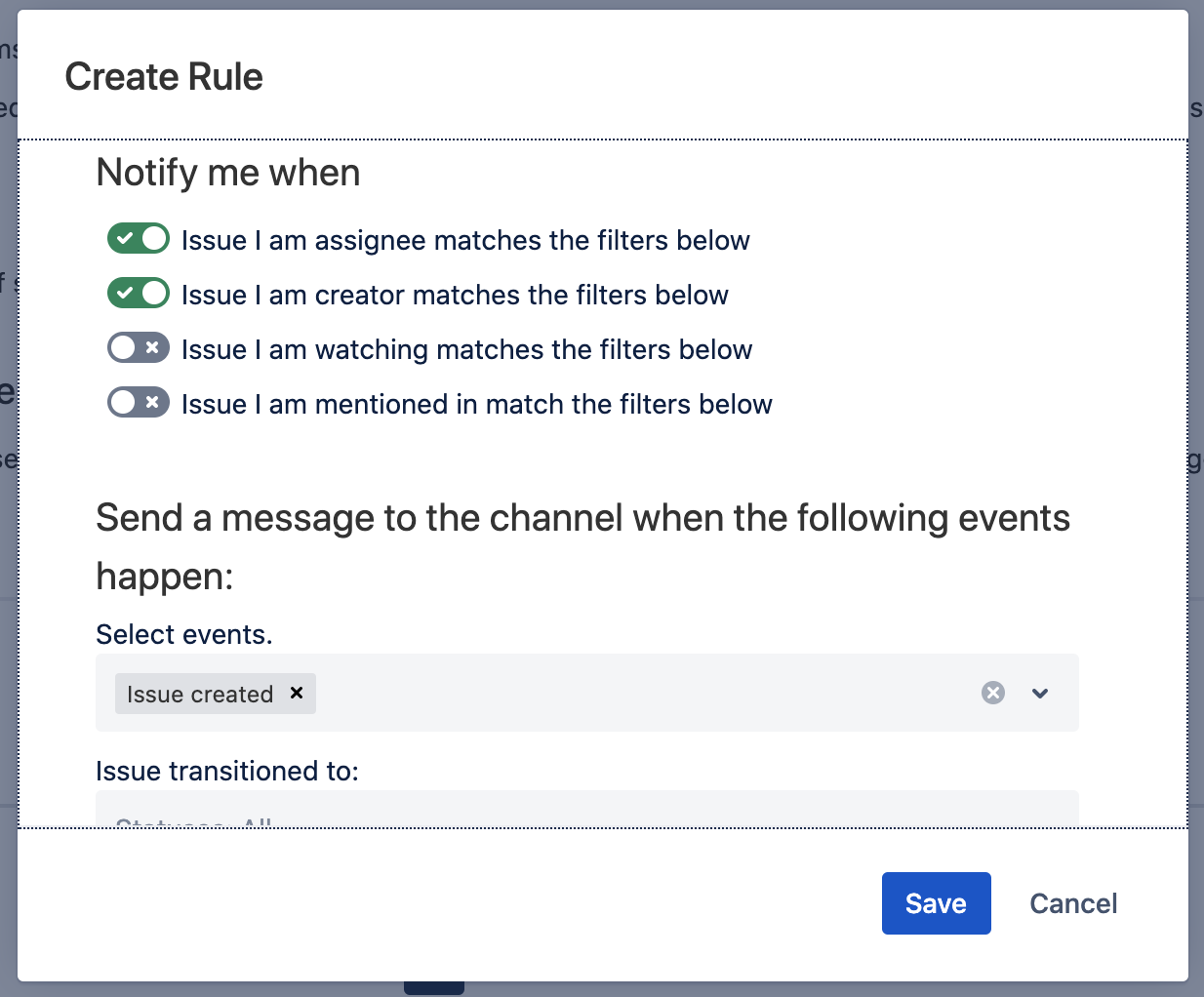1204x997 pixels.
Task: Enable the mentioned-in notification toggle
Action: [138, 403]
